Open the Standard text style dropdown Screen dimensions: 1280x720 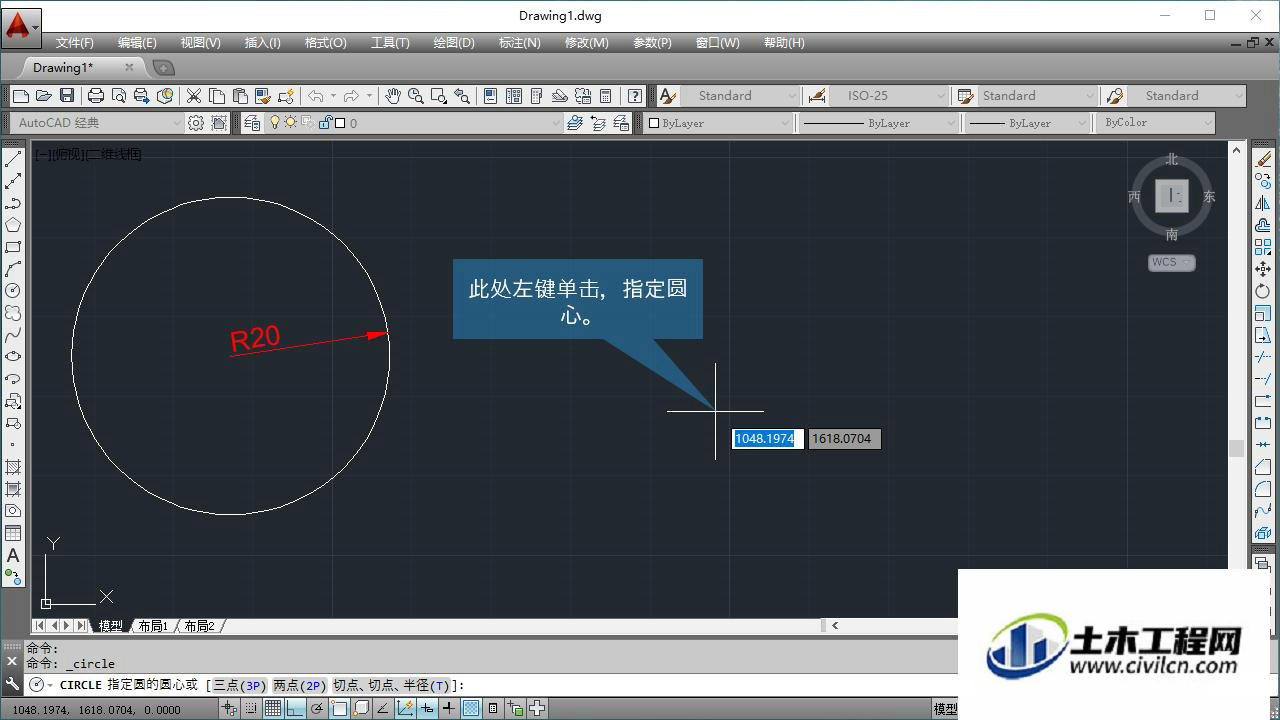tap(740, 96)
